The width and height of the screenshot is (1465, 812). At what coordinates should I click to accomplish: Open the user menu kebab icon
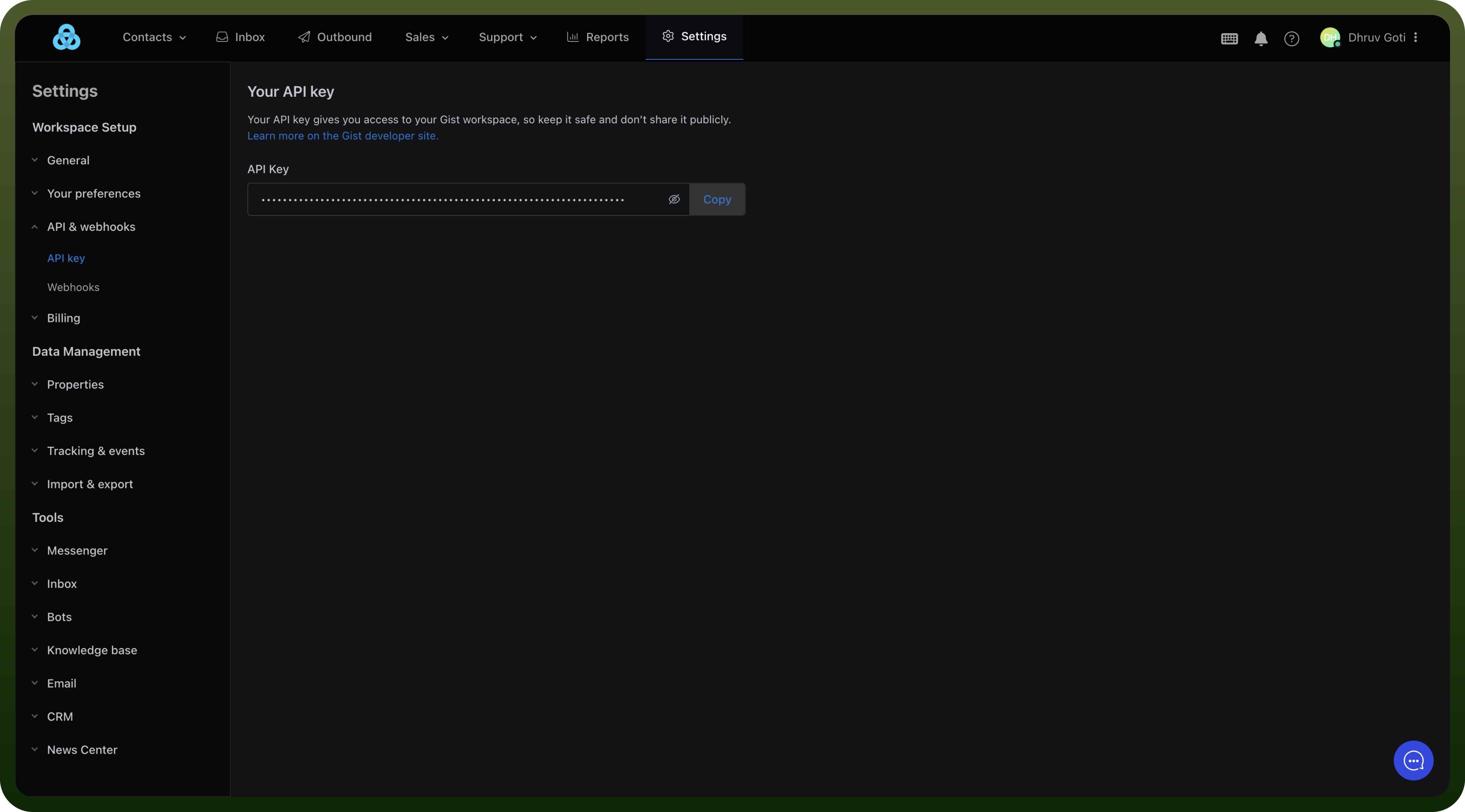[1416, 37]
